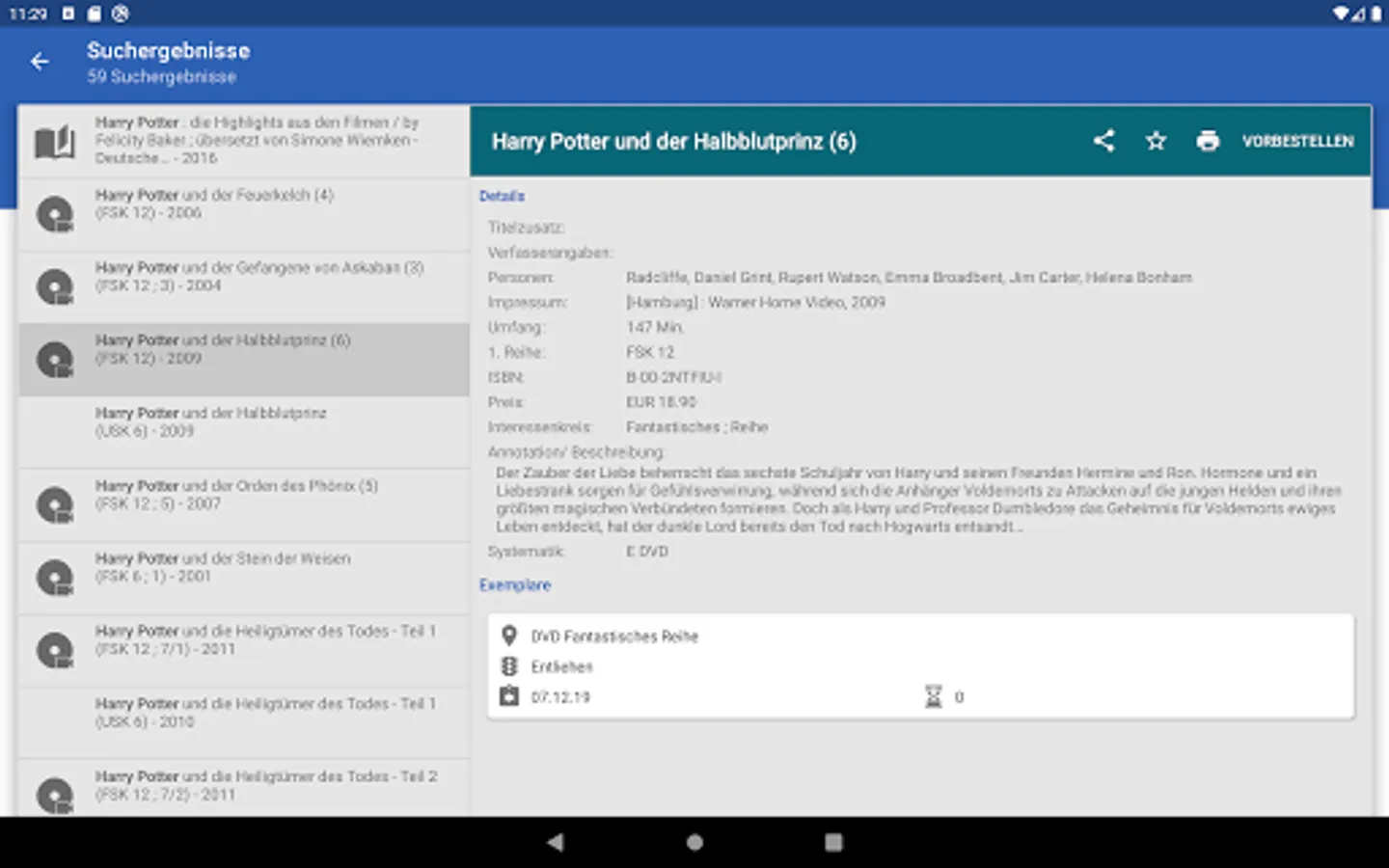Select the disc icon for Heiligtümer Teil 2
Viewport: 1389px width, 868px height.
tap(55, 796)
